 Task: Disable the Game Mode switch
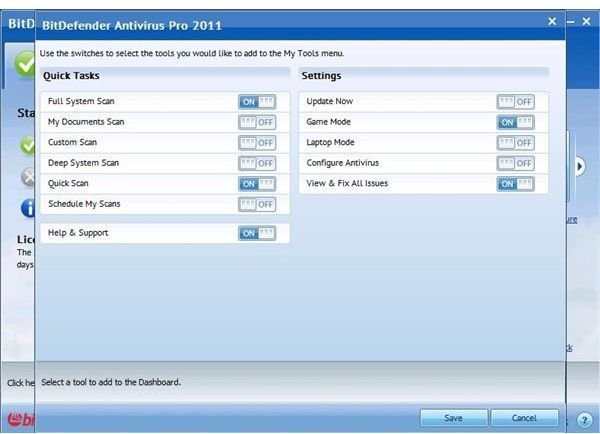pyautogui.click(x=515, y=122)
